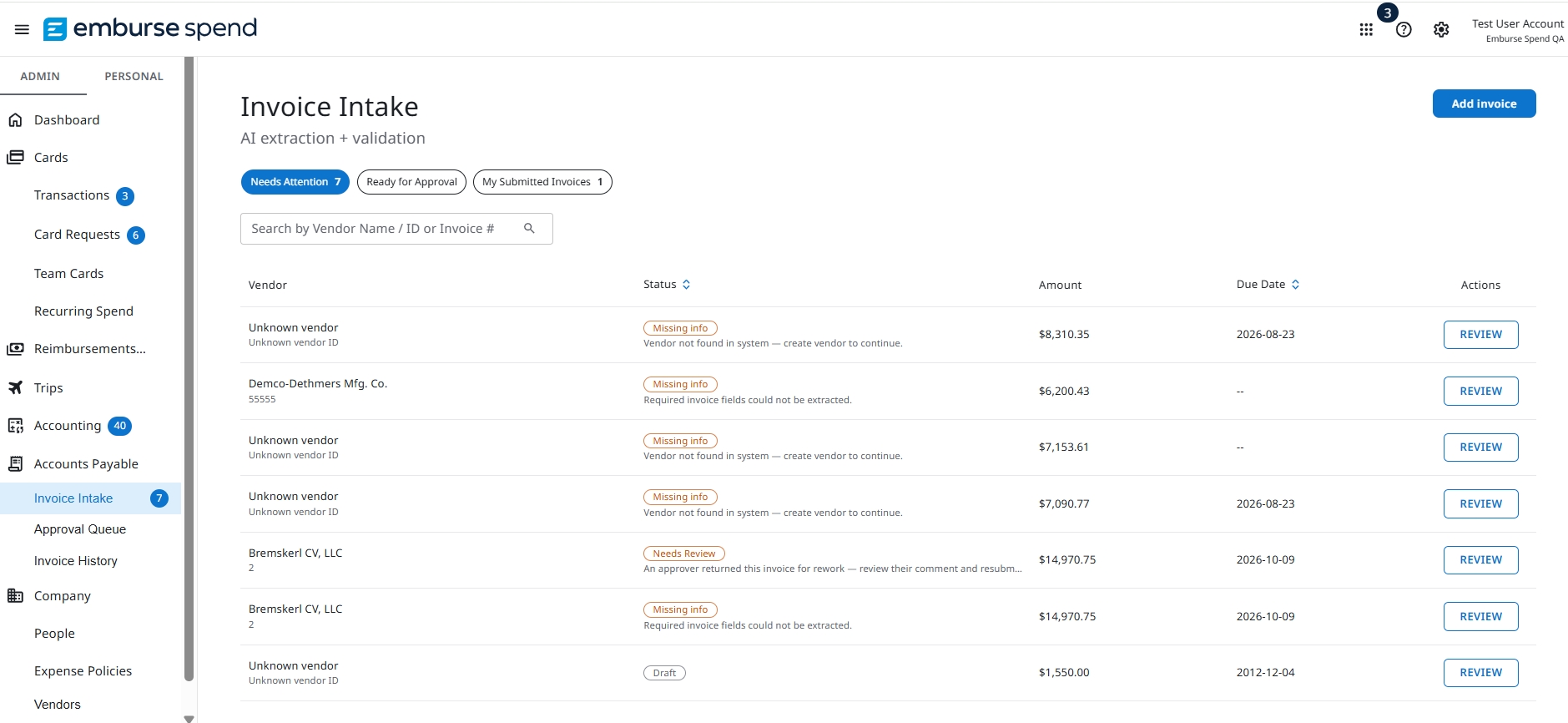Click the $6,200.43 amount

pyautogui.click(x=1064, y=391)
